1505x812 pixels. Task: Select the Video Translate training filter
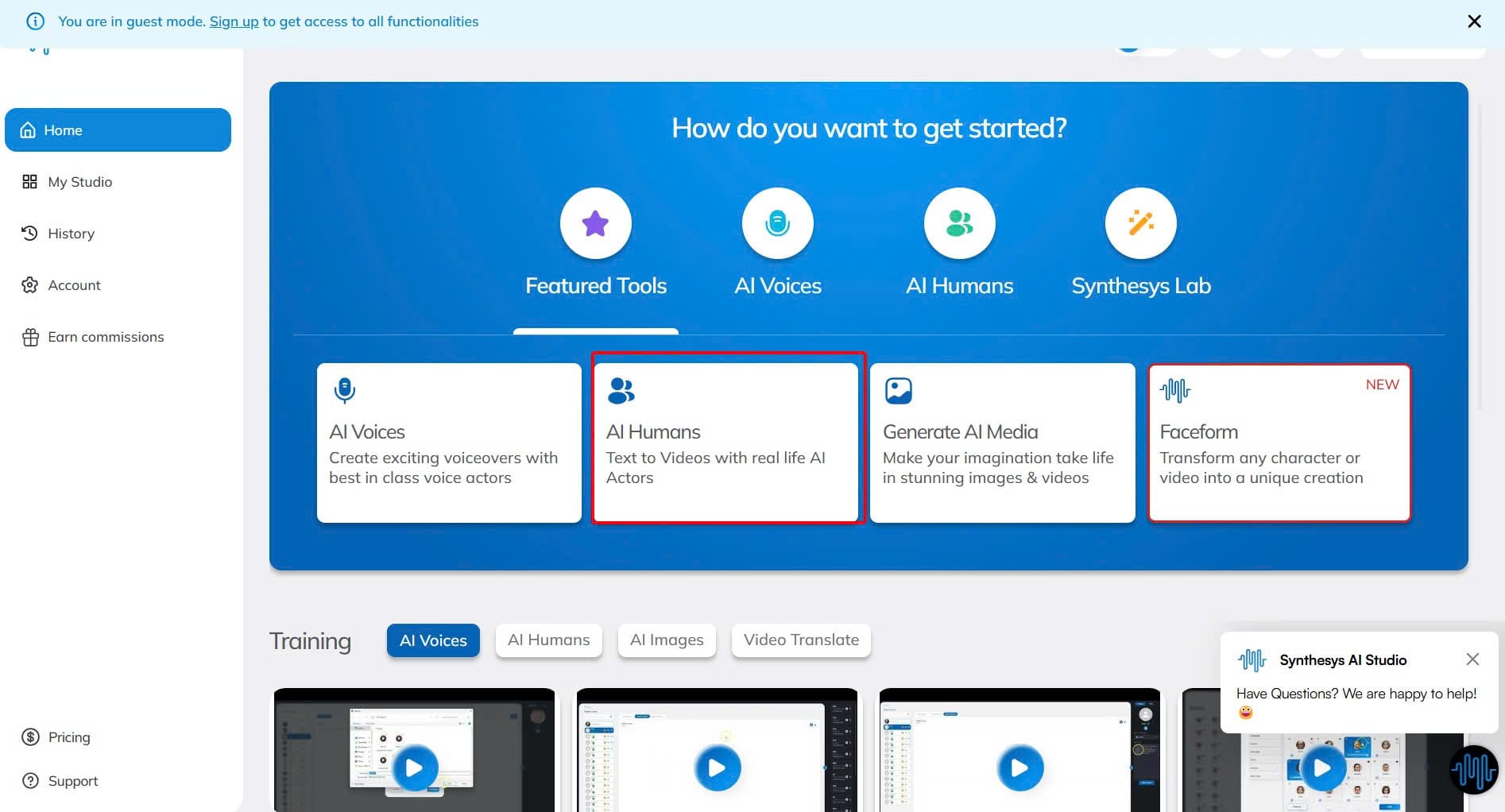click(801, 640)
